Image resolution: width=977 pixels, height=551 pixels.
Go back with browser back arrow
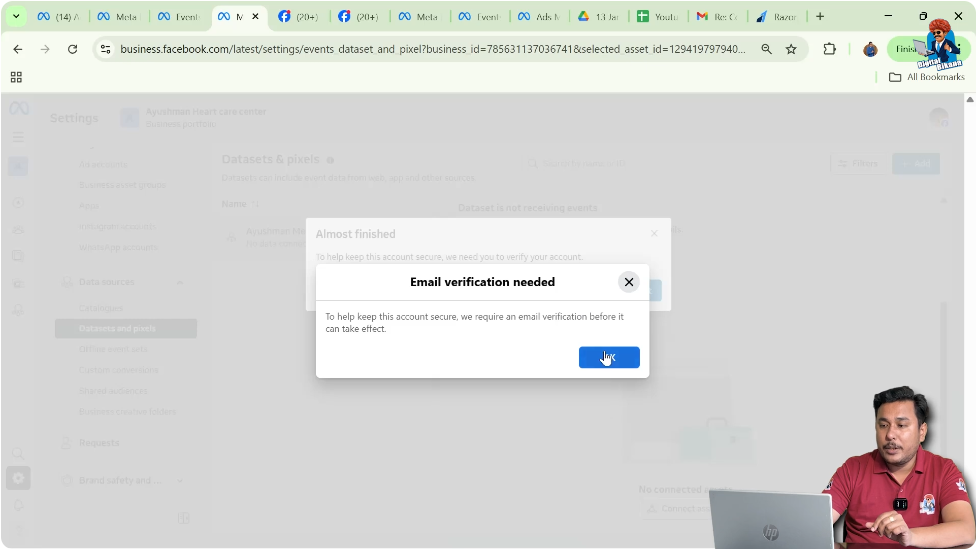pyautogui.click(x=17, y=49)
